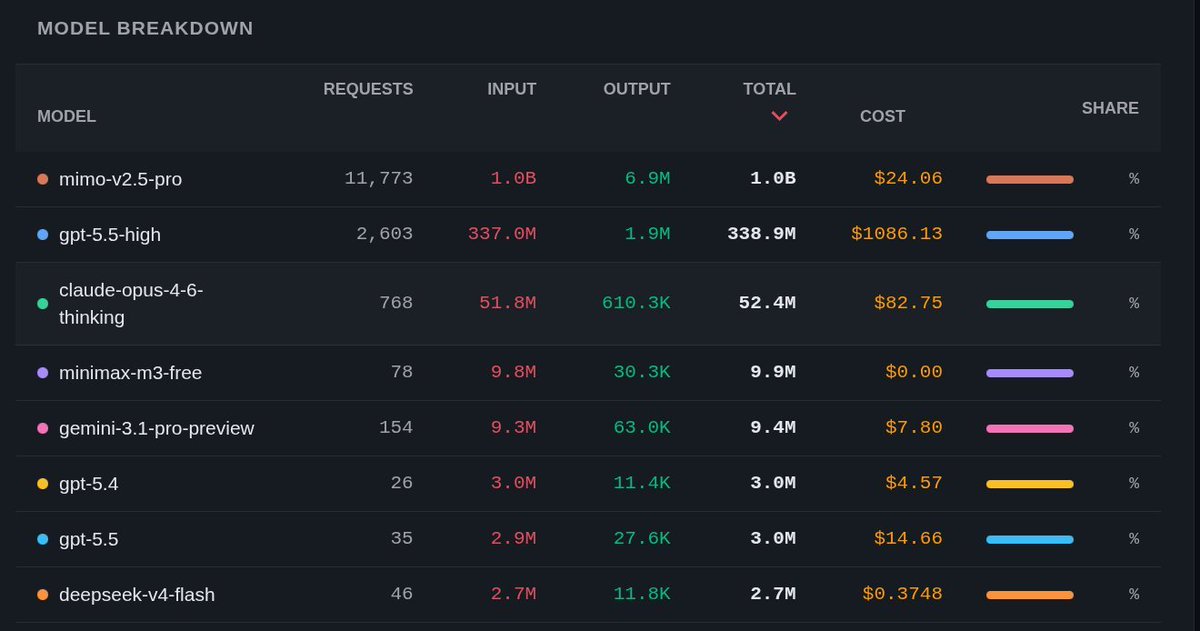Select the gpt-5.5-high model name
Image resolution: width=1200 pixels, height=631 pixels.
coord(110,234)
